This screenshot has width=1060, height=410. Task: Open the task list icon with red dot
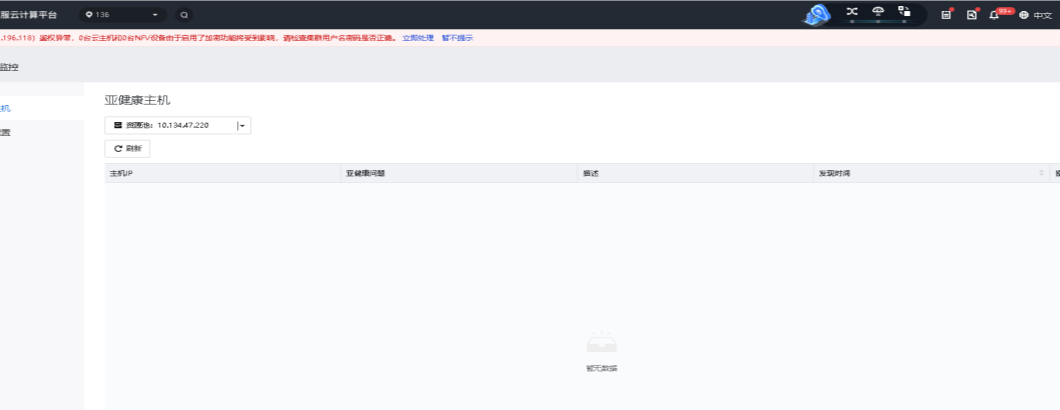(946, 15)
